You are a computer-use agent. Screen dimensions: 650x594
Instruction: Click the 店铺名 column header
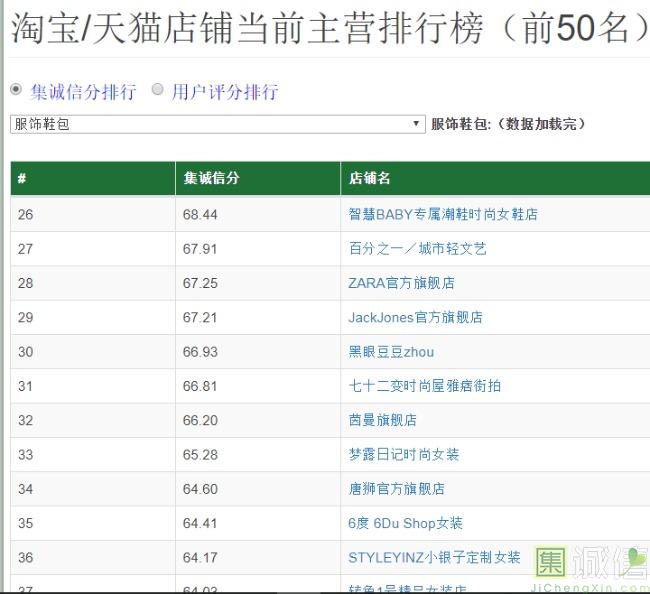point(369,178)
